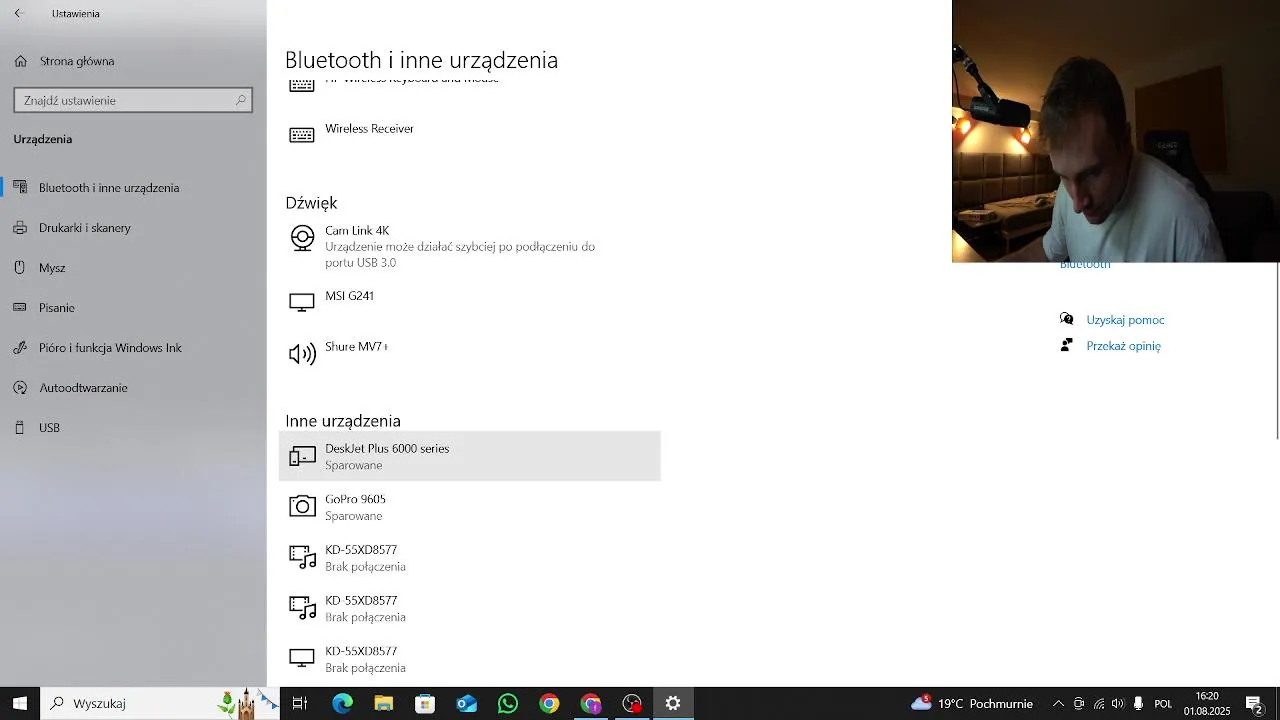Screen dimensions: 1280x720
Task: Click the monitor icon of last KD-55XD8577
Action: click(302, 658)
